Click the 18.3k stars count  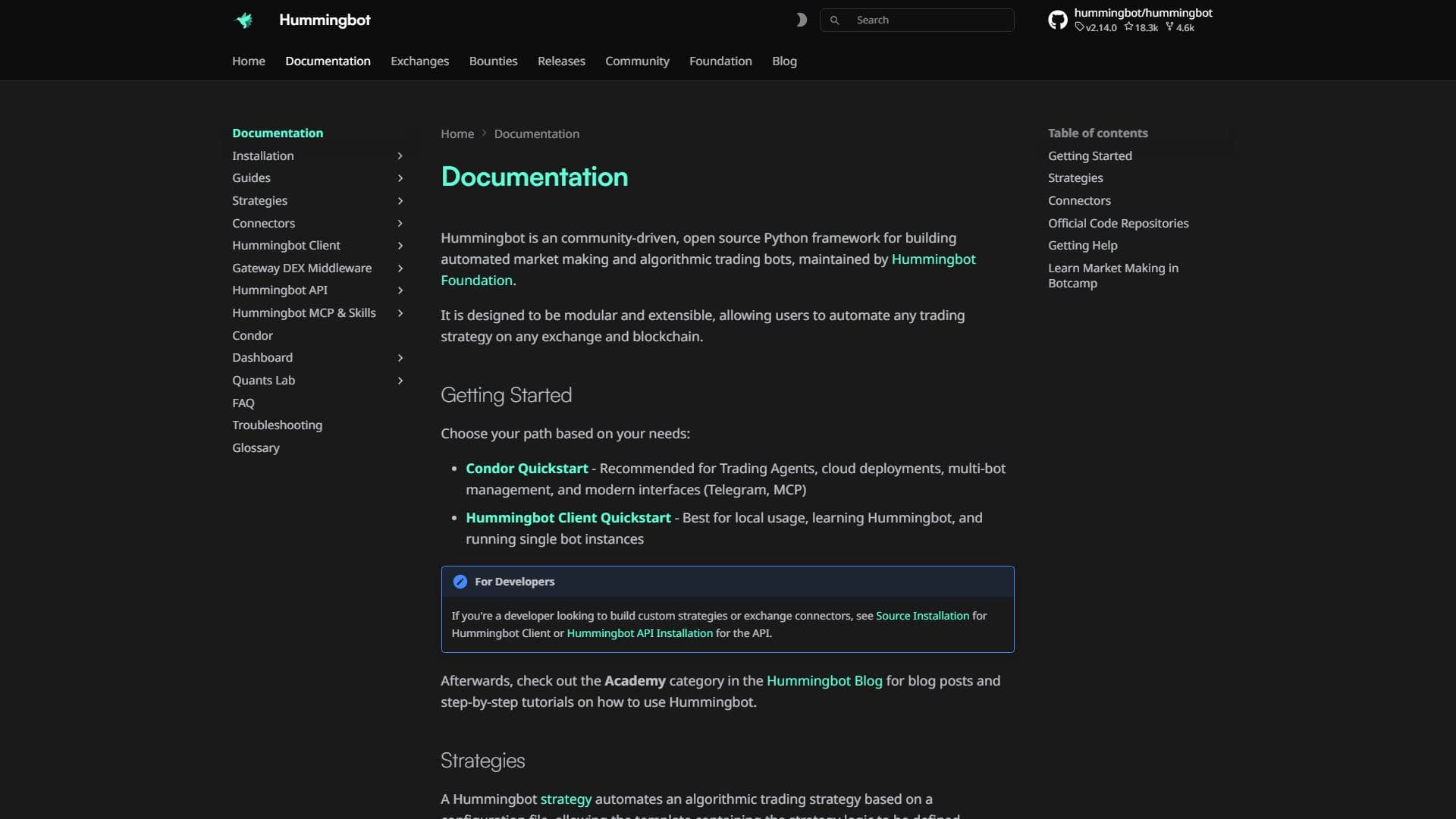[1141, 28]
